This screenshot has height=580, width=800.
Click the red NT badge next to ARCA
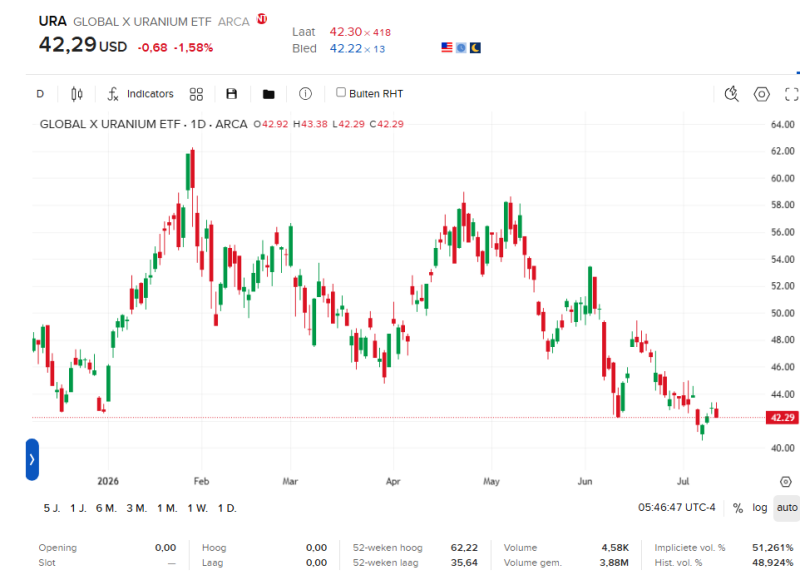coord(262,19)
